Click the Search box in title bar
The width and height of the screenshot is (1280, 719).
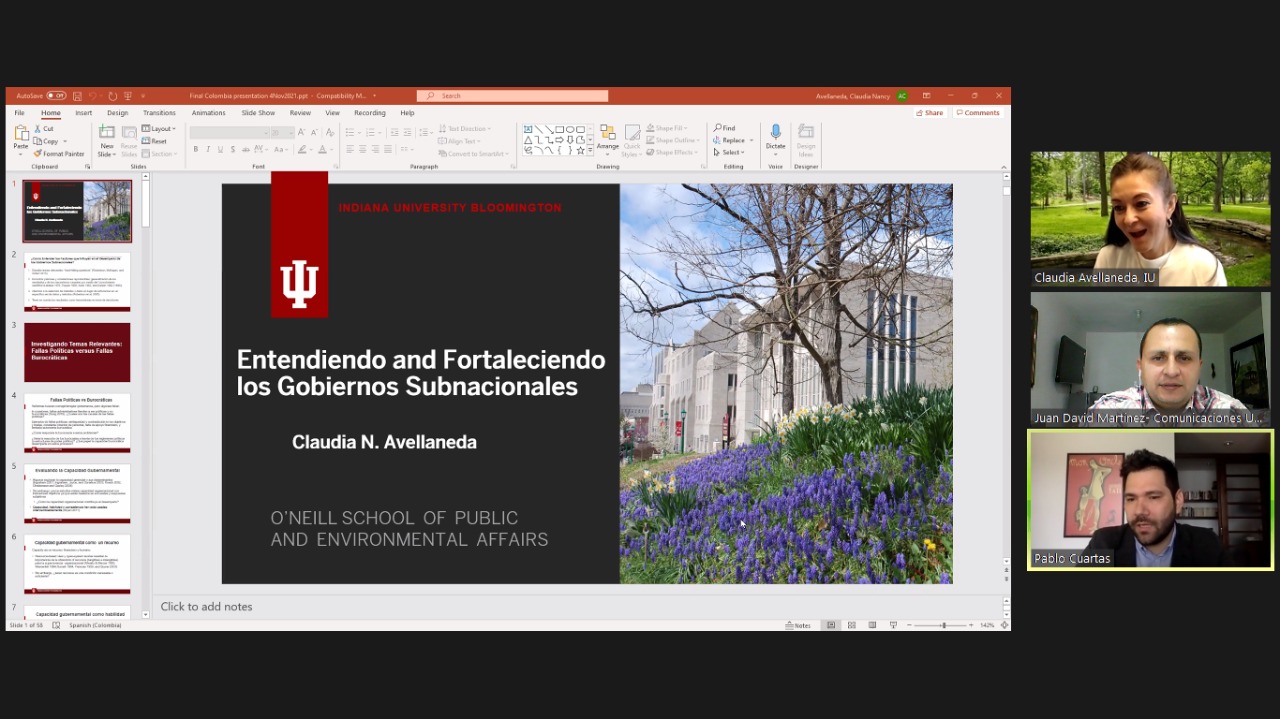click(x=512, y=96)
